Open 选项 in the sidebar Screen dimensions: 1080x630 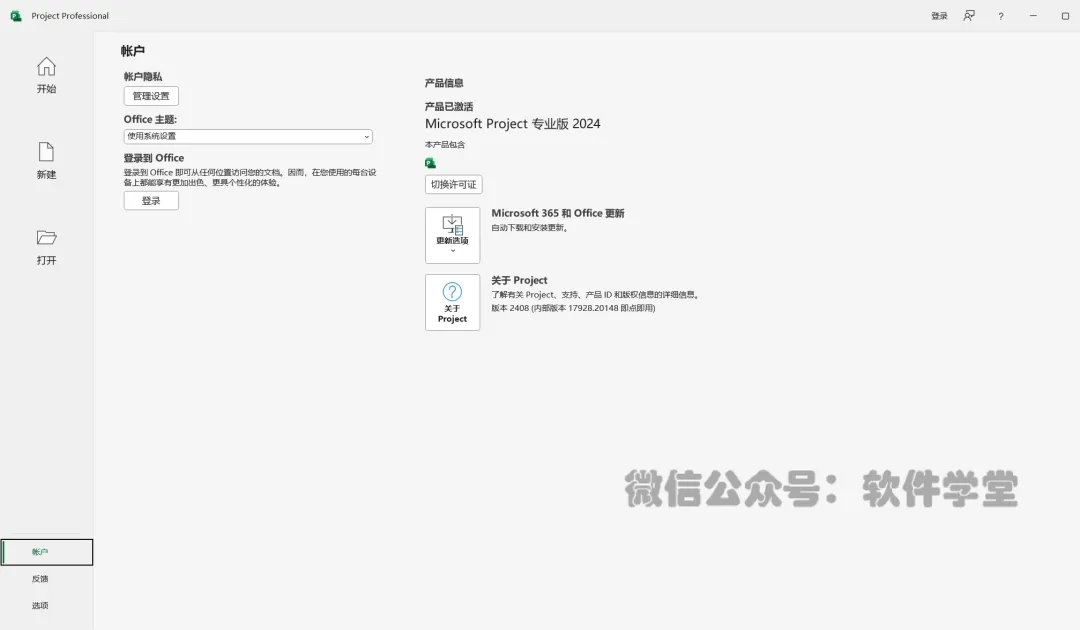[x=40, y=606]
